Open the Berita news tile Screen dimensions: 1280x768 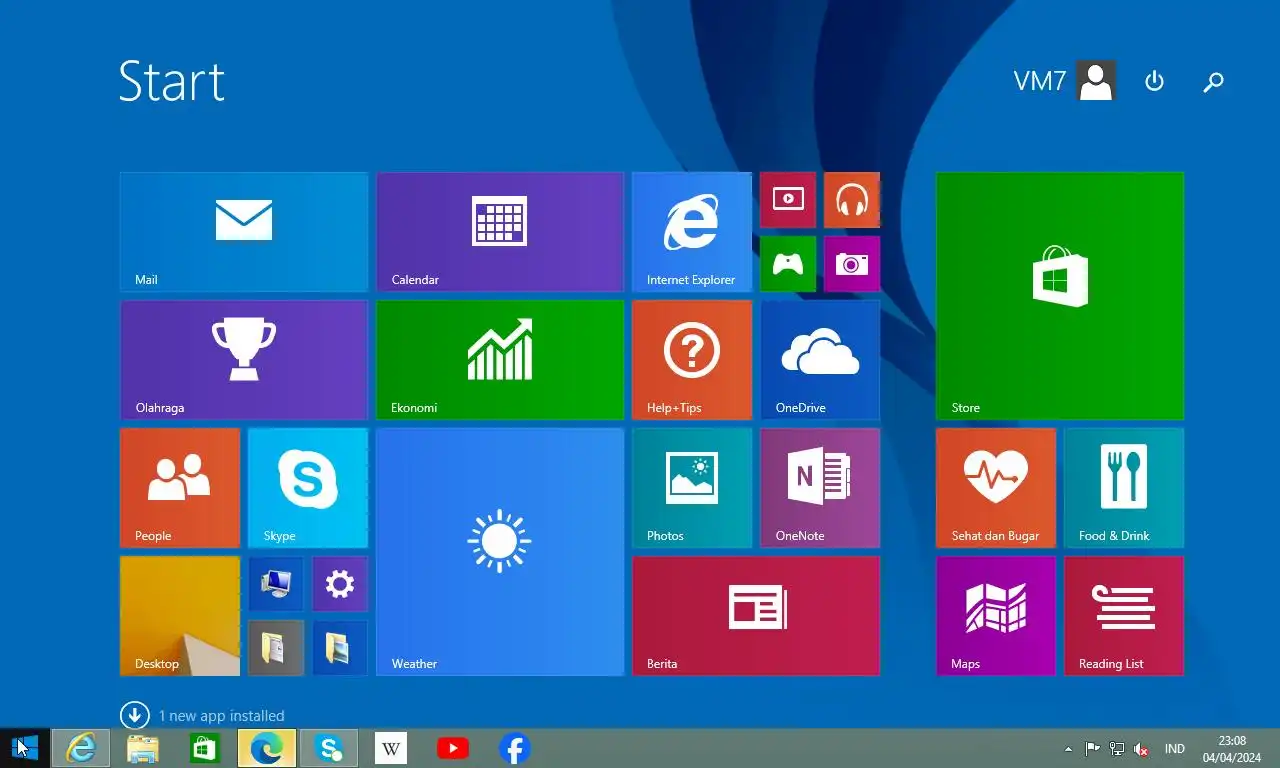(x=756, y=616)
